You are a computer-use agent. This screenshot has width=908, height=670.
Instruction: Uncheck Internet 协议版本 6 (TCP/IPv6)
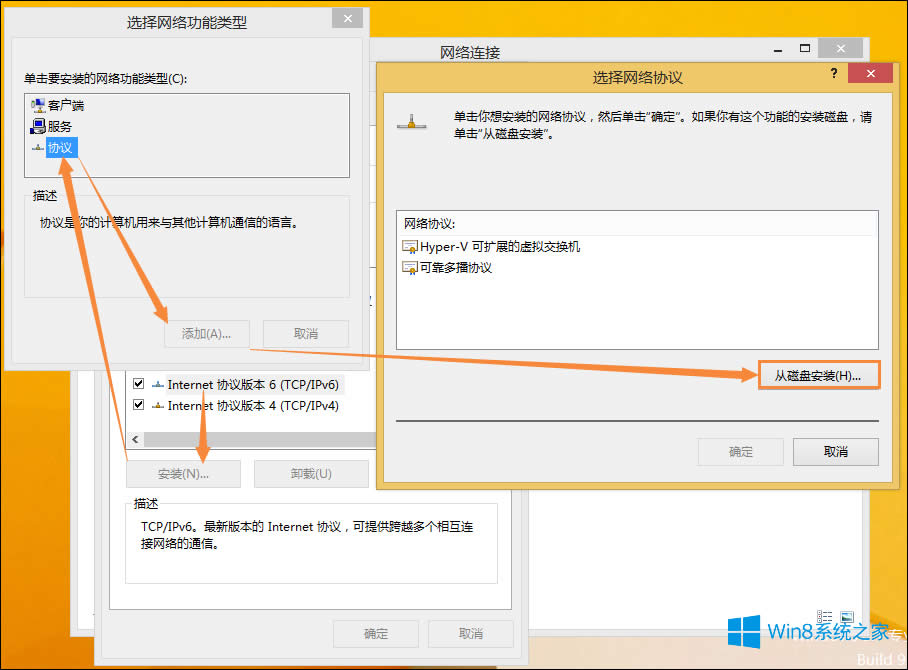pos(137,383)
